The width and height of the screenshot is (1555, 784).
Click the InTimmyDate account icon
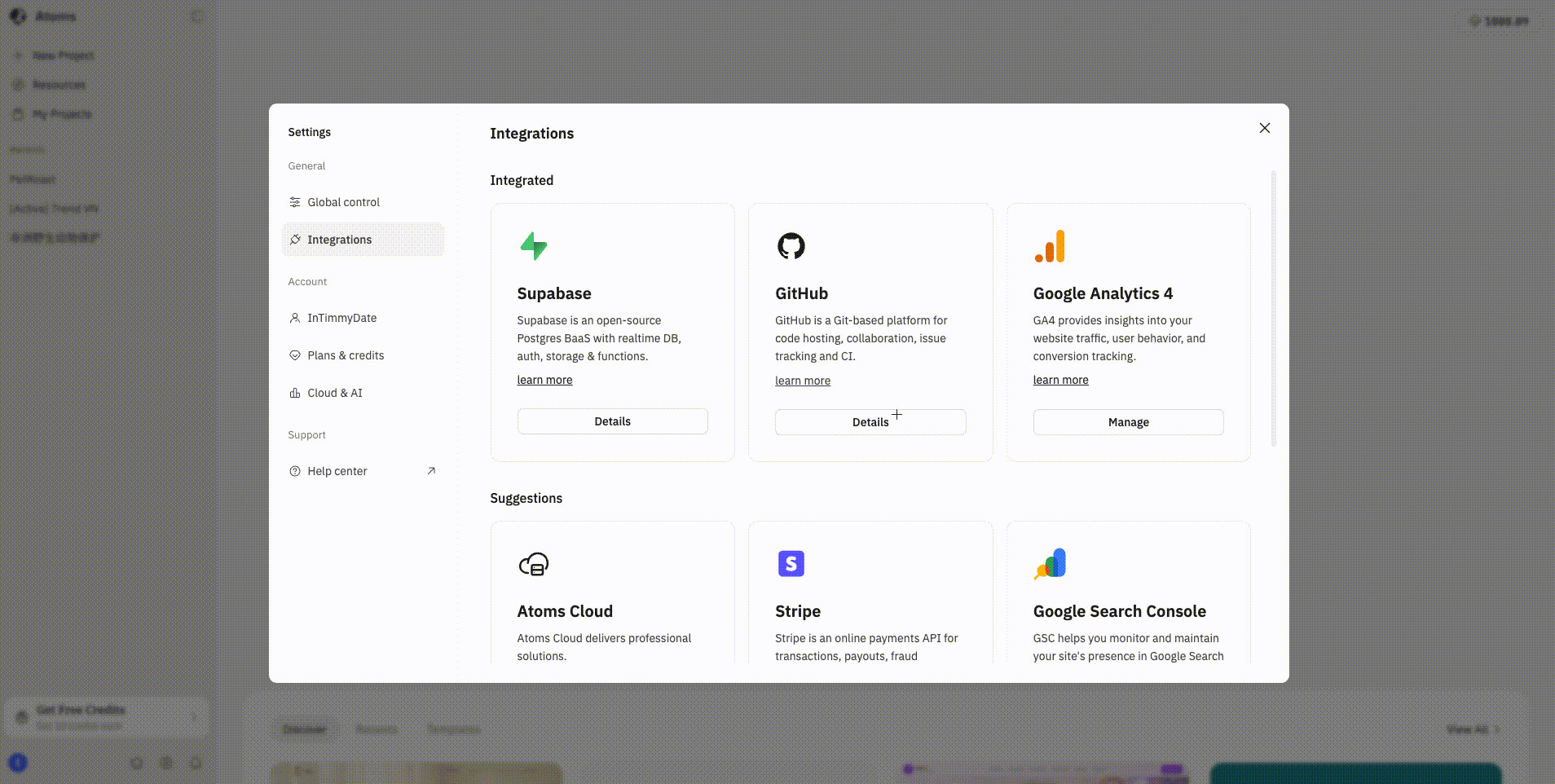[x=295, y=318]
